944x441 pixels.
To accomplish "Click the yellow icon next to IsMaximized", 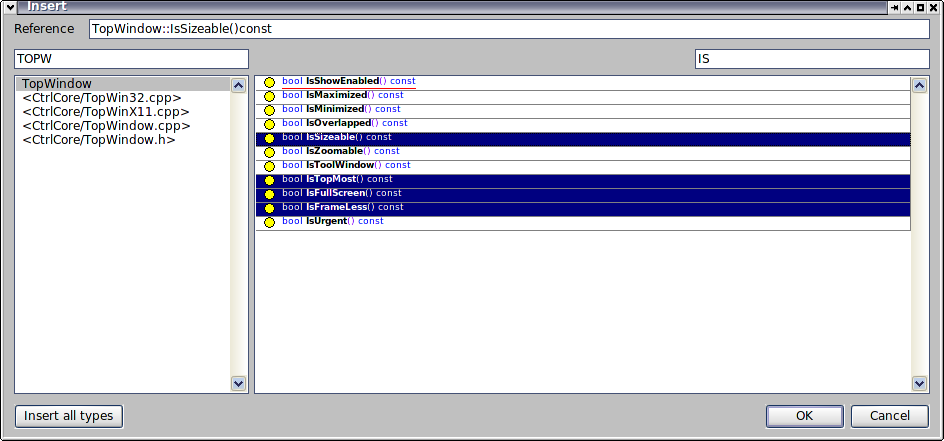I will (269, 96).
